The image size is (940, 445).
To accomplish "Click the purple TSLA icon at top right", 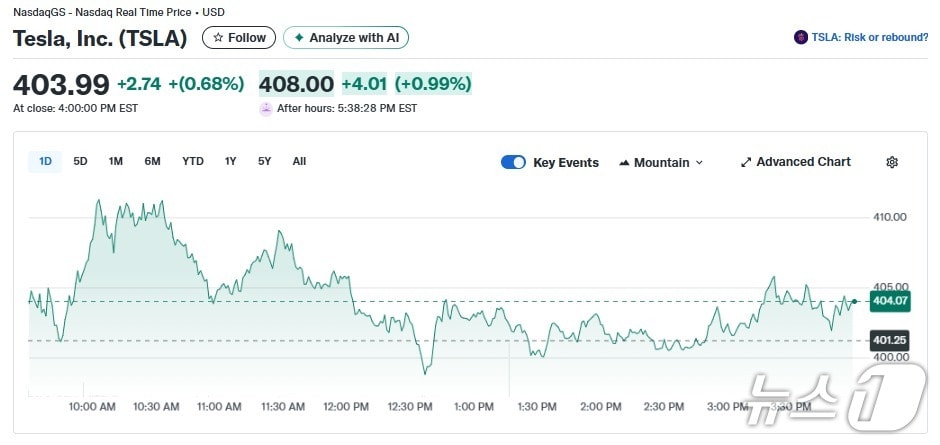I will click(800, 38).
